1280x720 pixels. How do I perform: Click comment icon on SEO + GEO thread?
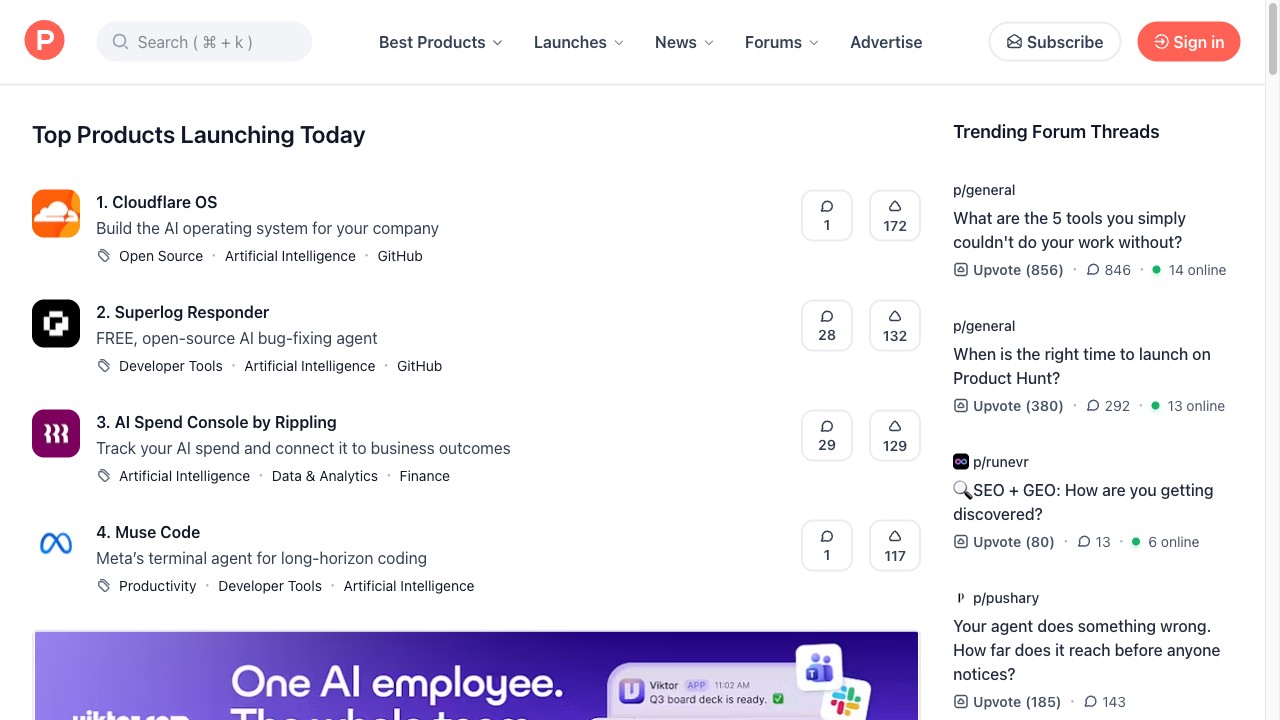pos(1084,542)
